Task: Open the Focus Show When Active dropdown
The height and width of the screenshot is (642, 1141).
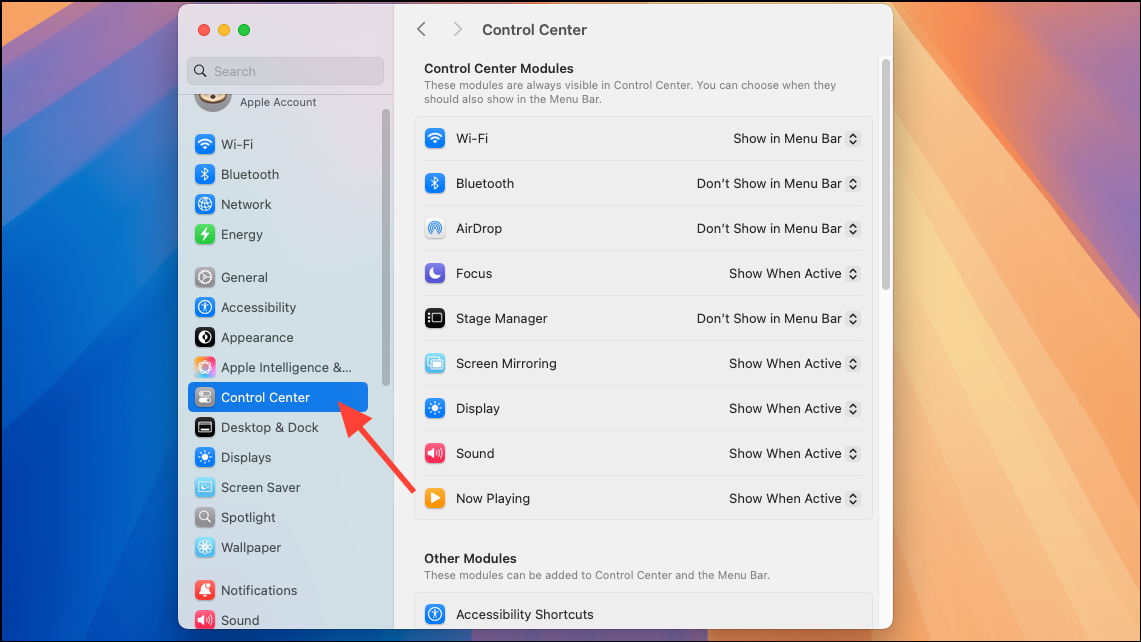Action: (794, 274)
